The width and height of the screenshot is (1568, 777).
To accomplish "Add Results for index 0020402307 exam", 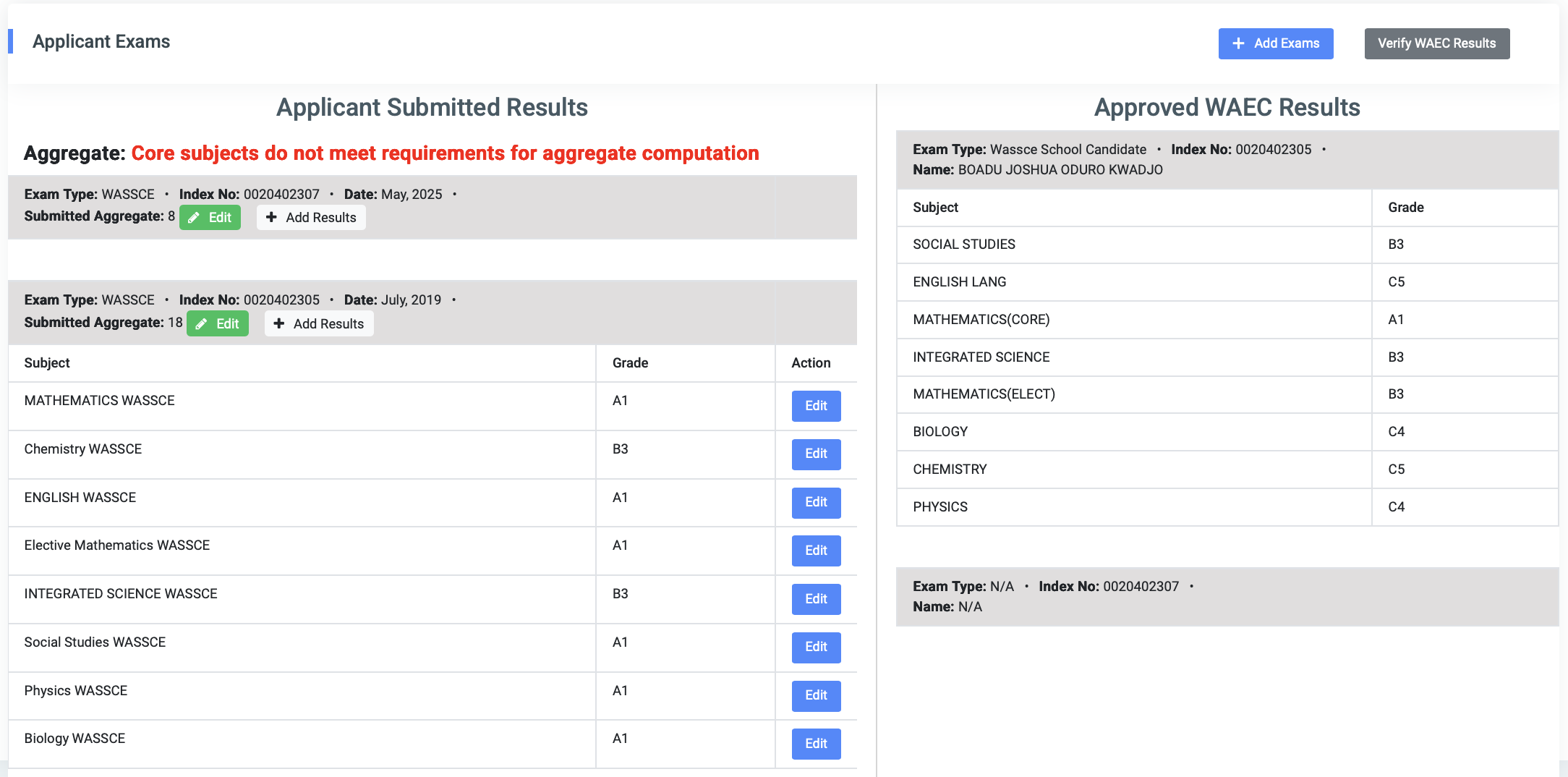I will pyautogui.click(x=311, y=217).
